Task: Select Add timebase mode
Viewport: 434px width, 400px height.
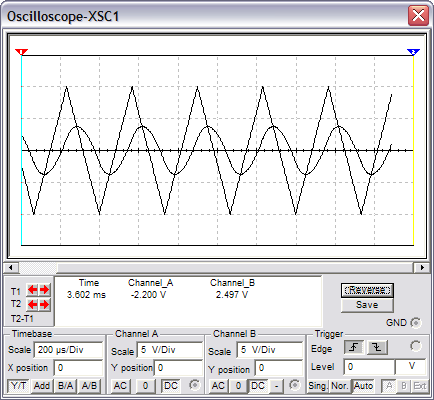Action: [42, 386]
